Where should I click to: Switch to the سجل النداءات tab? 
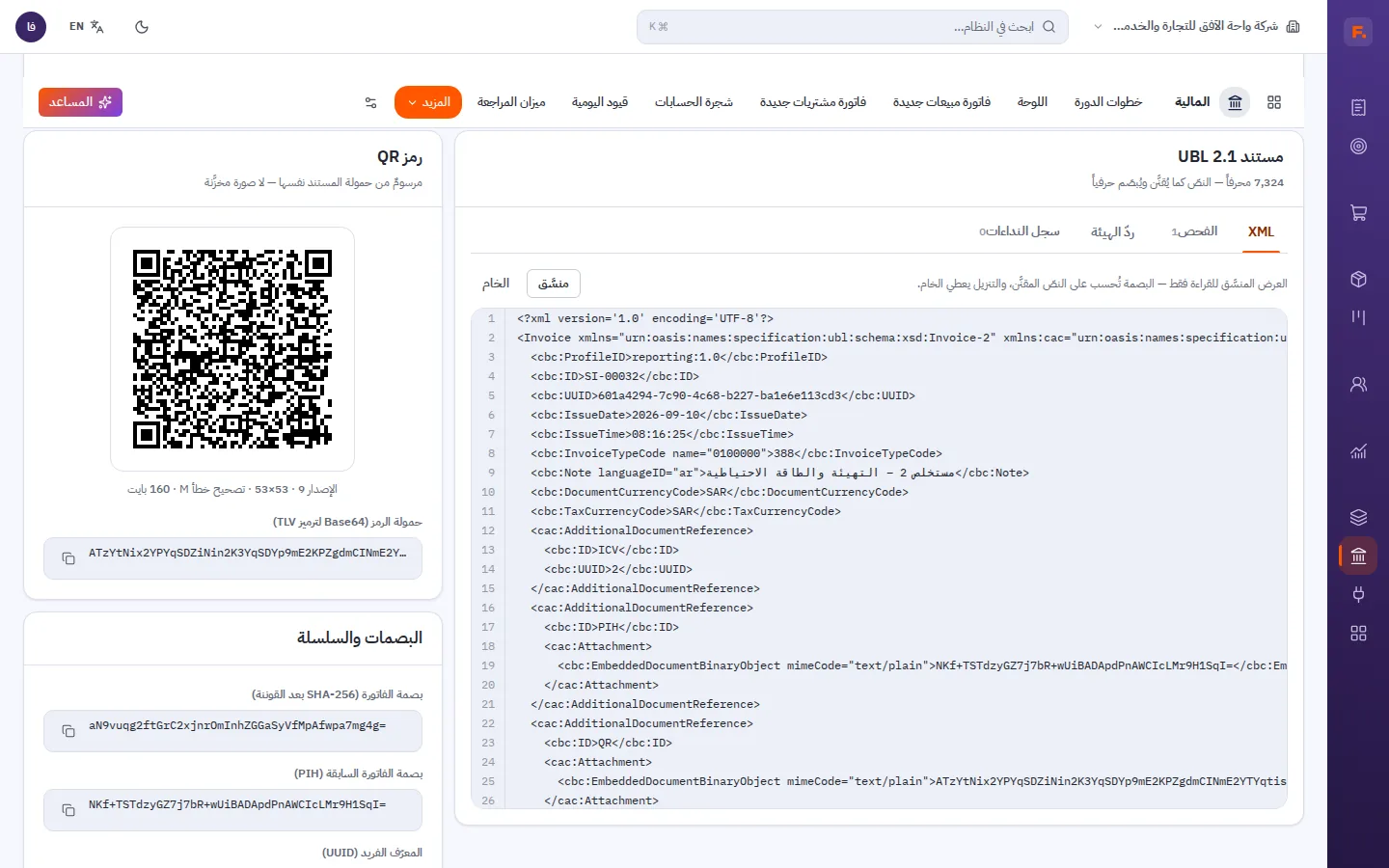[1020, 231]
